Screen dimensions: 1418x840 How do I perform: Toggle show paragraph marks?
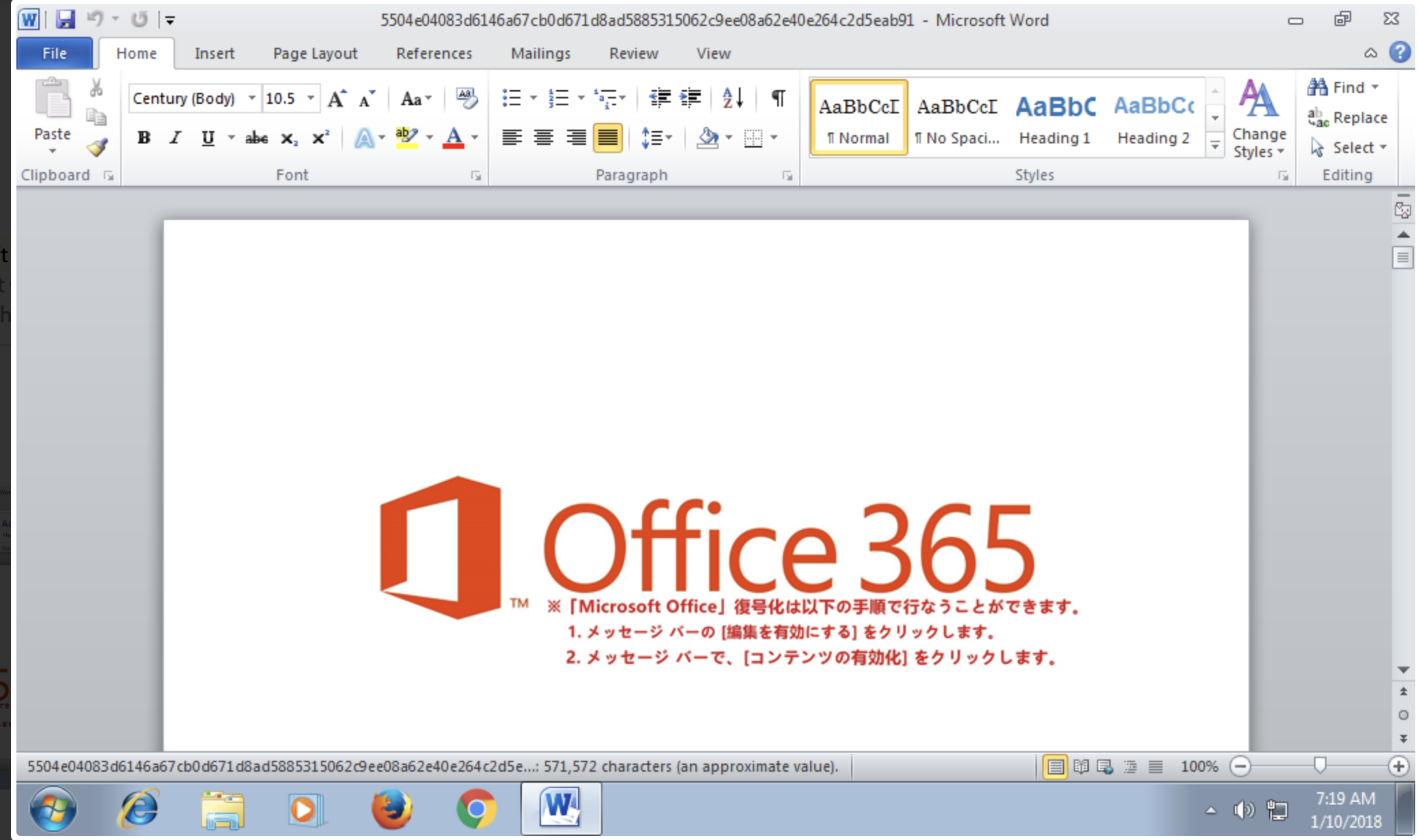coord(777,98)
